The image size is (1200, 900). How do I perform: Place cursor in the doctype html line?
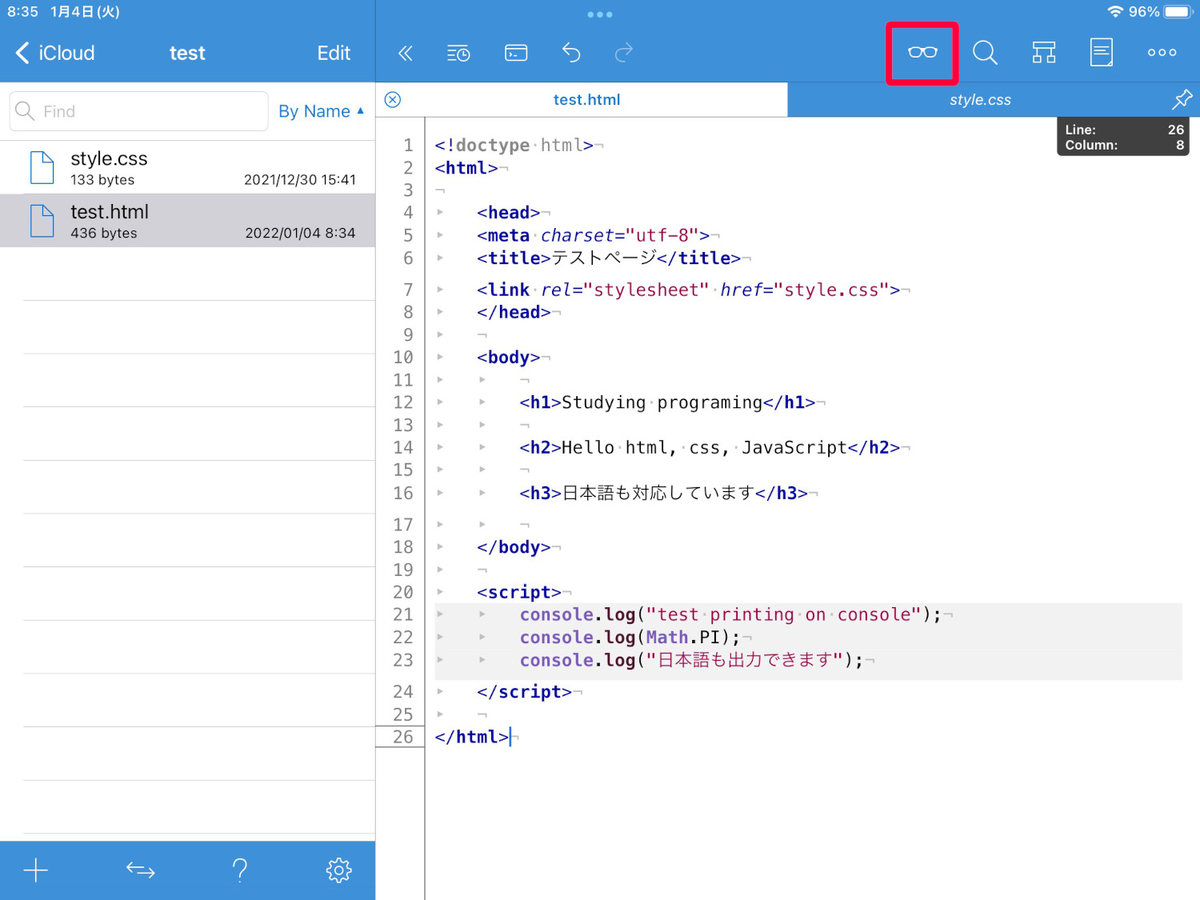coord(514,145)
